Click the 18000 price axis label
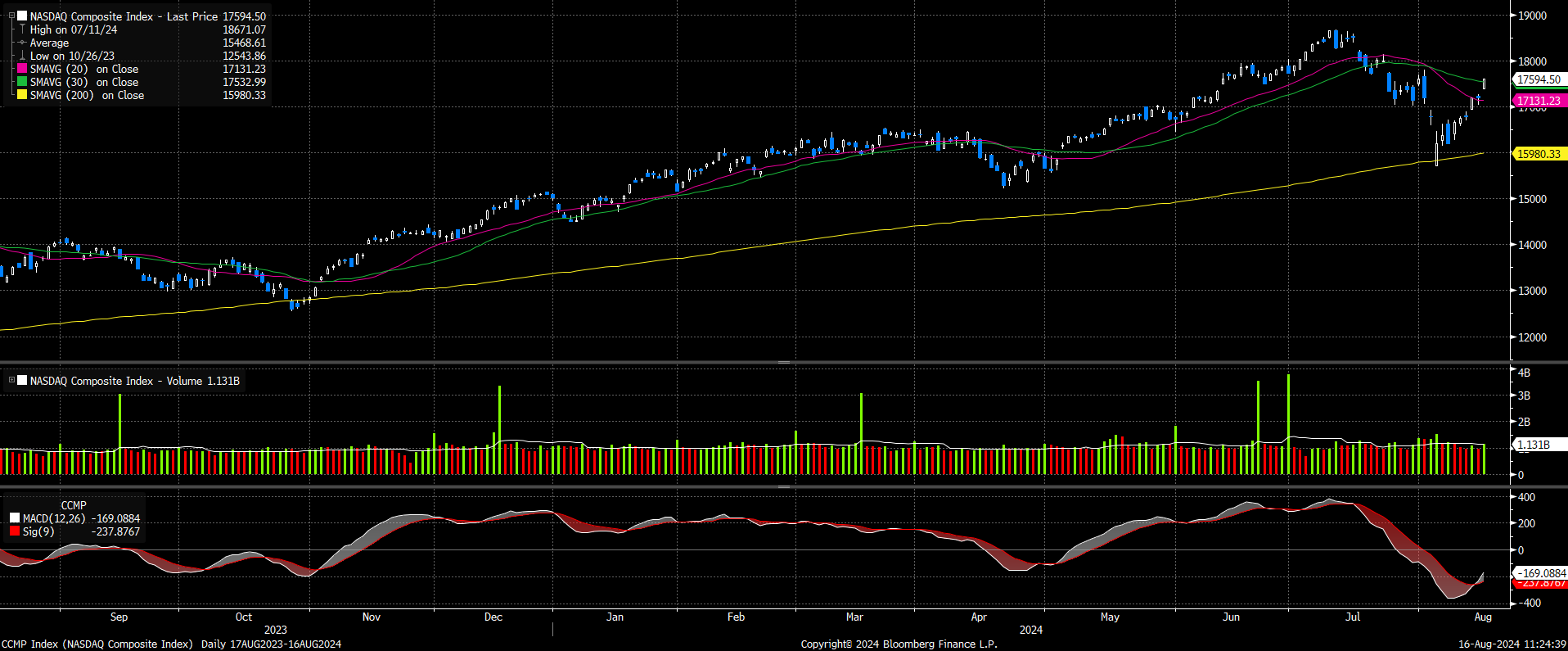The height and width of the screenshot is (651, 1568). tap(1532, 61)
